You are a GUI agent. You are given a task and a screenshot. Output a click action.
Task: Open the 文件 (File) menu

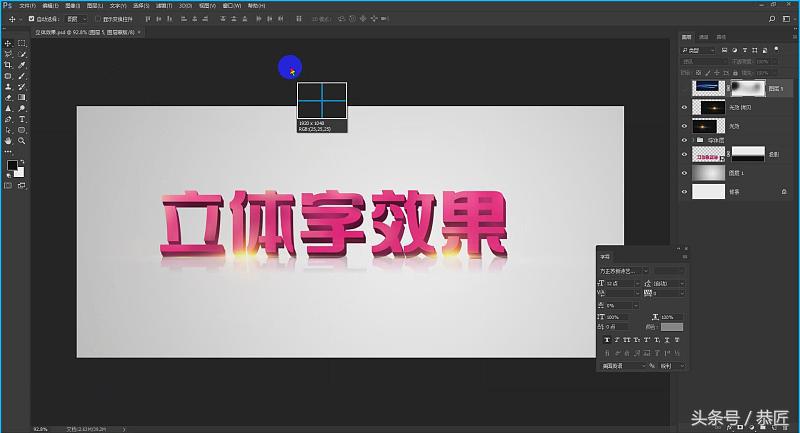27,6
